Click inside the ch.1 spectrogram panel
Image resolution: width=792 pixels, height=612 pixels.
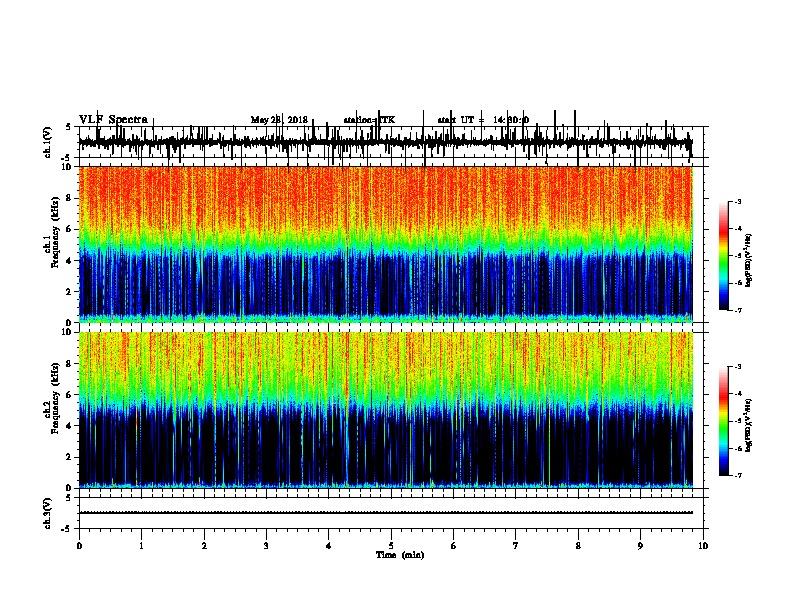coord(386,244)
